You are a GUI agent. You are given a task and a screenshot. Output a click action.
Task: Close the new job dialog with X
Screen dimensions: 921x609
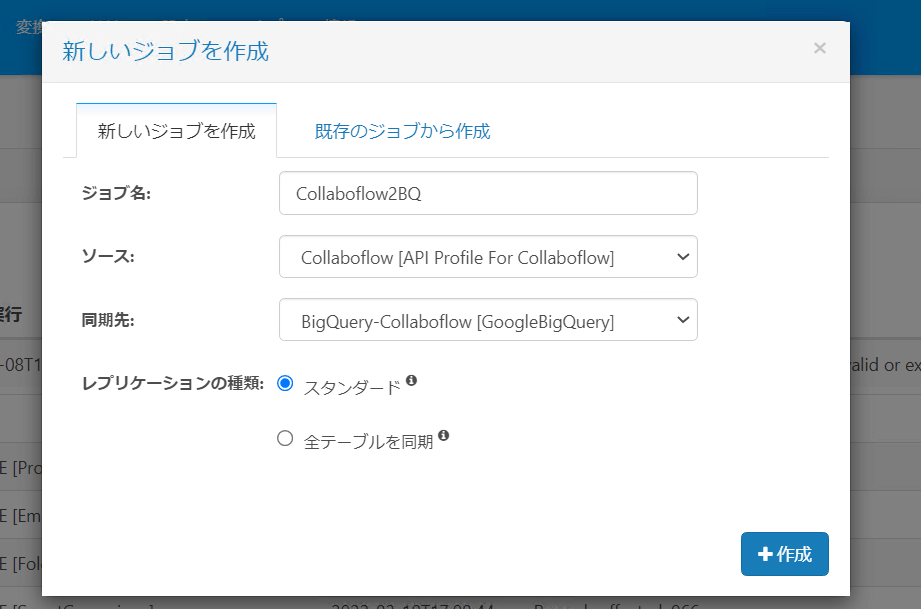pos(820,48)
